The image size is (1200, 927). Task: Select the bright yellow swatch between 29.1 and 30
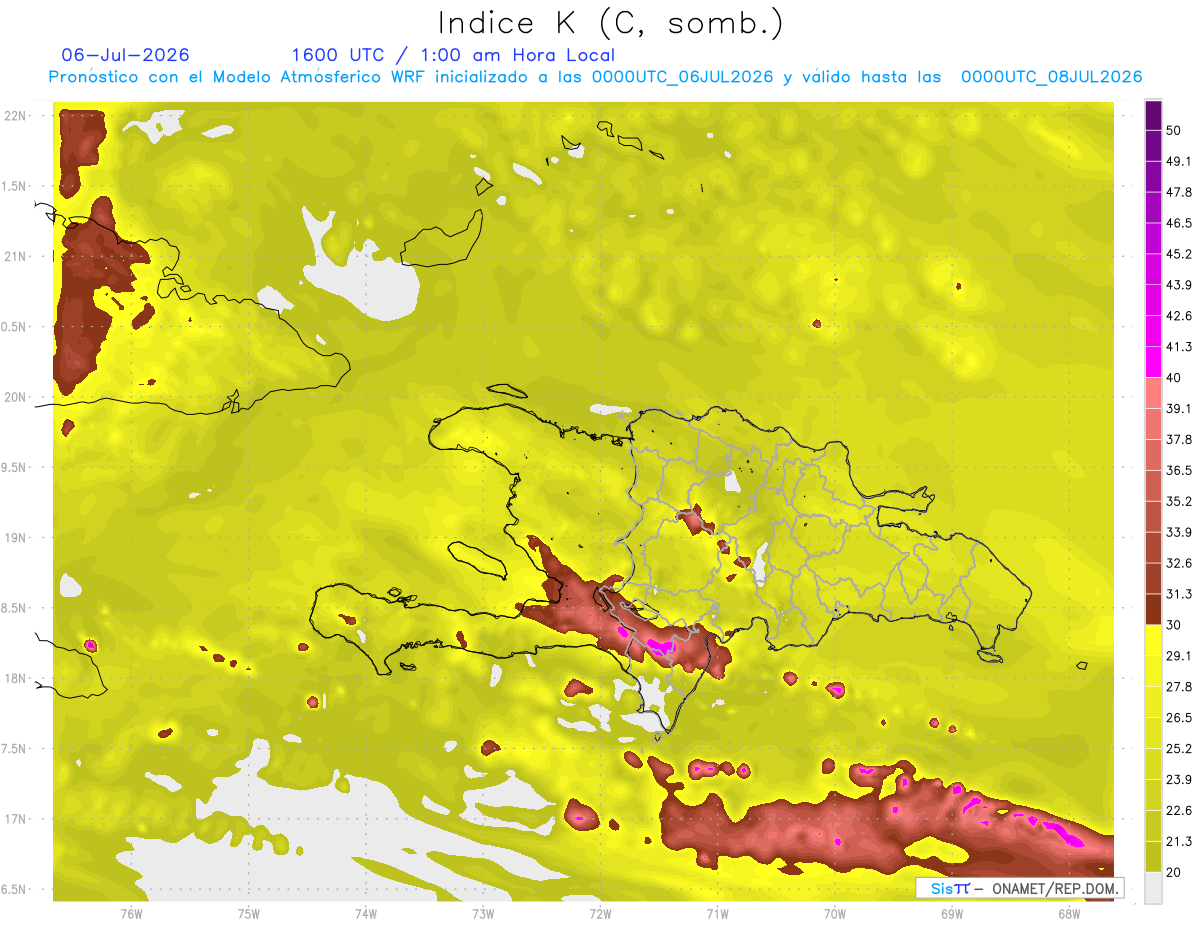[1153, 640]
